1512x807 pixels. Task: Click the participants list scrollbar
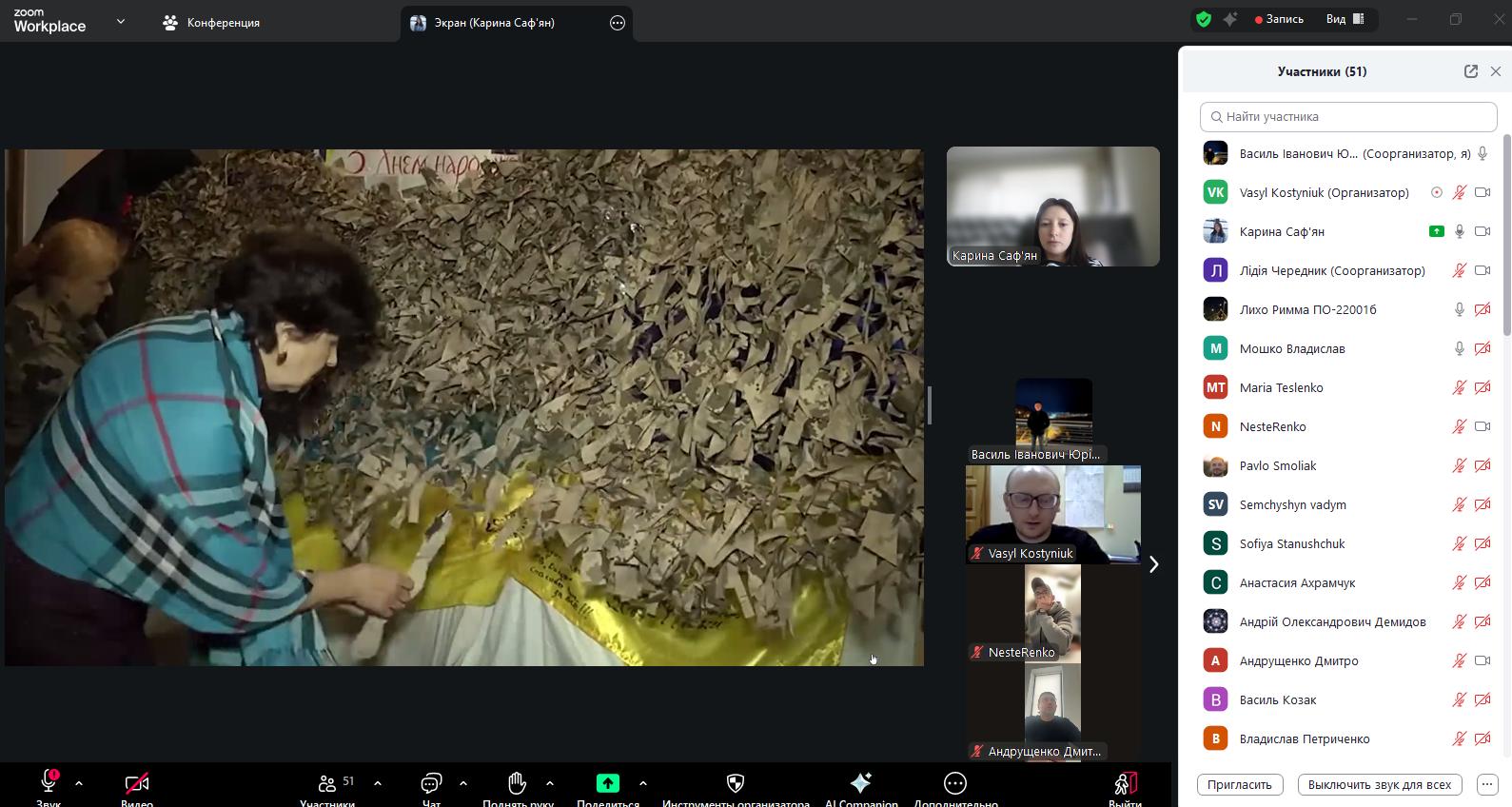click(1506, 236)
